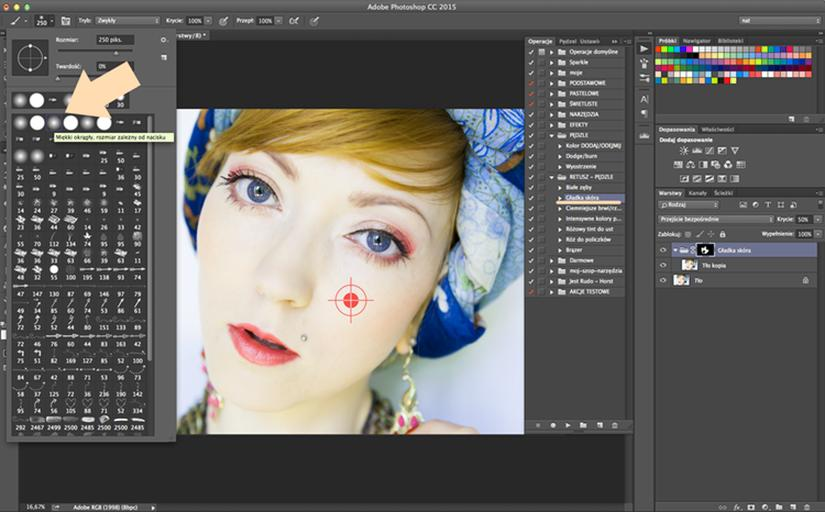Create new fill or adjustment layer

tap(764, 507)
